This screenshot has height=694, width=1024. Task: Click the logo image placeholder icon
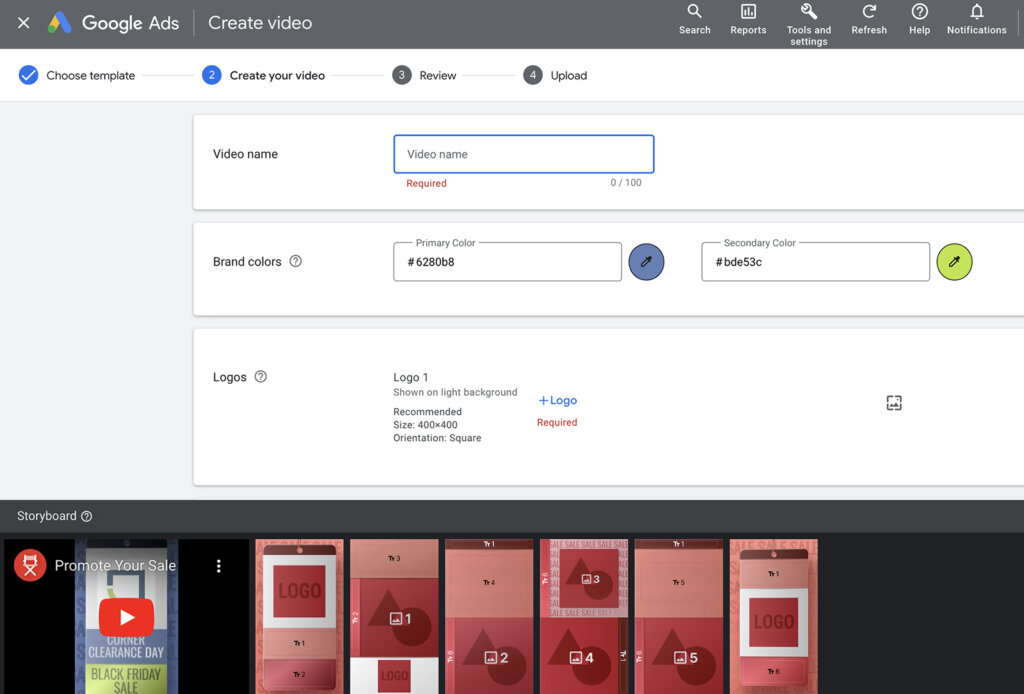pos(894,403)
